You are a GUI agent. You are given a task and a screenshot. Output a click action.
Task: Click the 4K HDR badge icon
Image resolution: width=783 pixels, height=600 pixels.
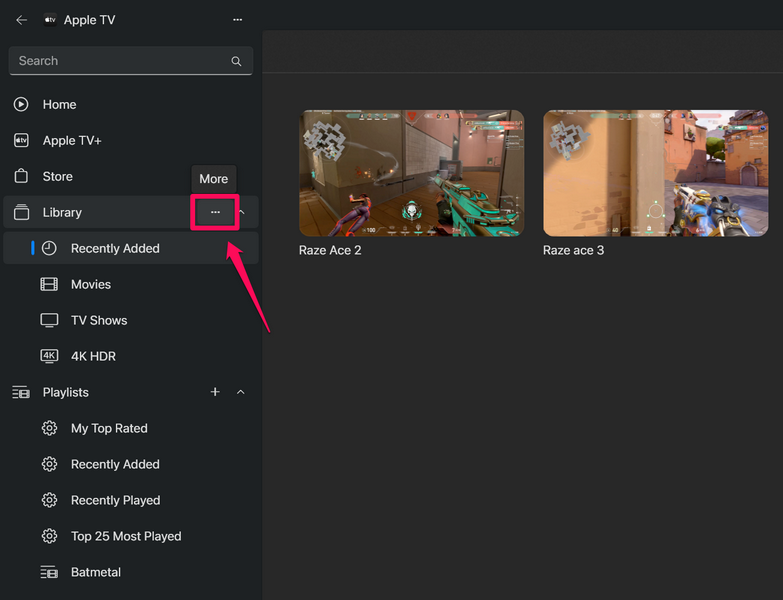[x=49, y=356]
